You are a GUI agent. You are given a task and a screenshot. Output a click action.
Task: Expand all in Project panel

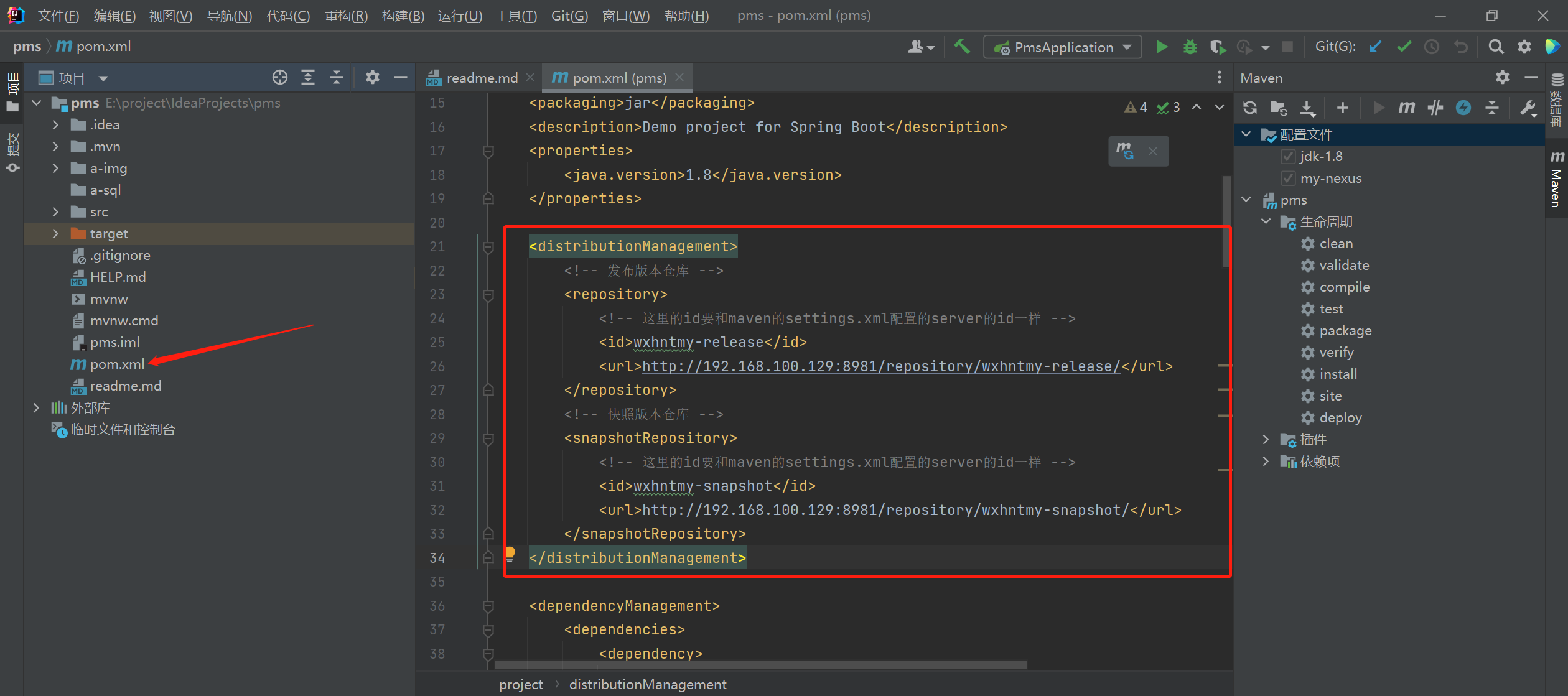pos(308,78)
